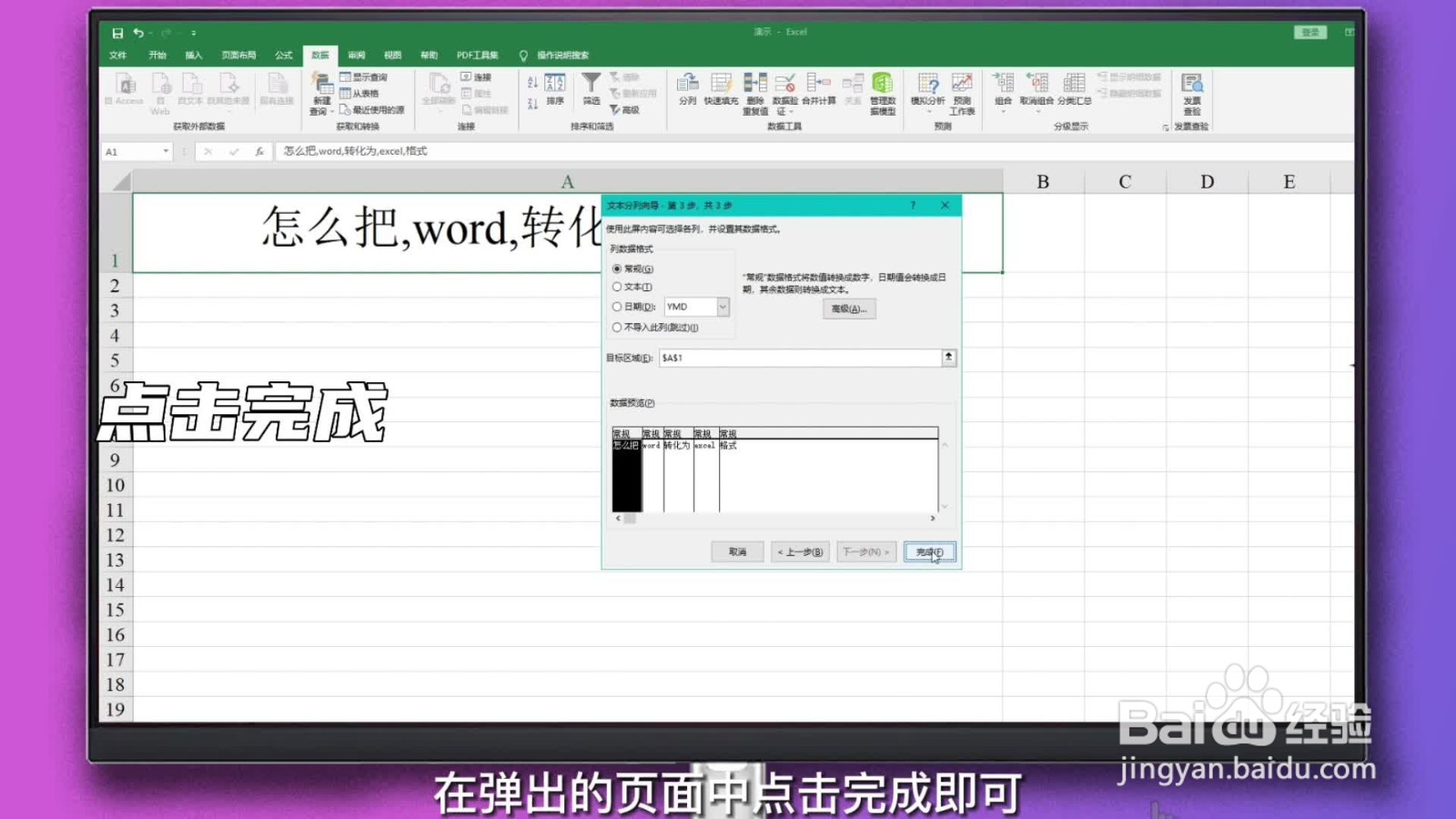Click 从表格 (From Table) icon
The width and height of the screenshot is (1456, 819).
point(345,93)
